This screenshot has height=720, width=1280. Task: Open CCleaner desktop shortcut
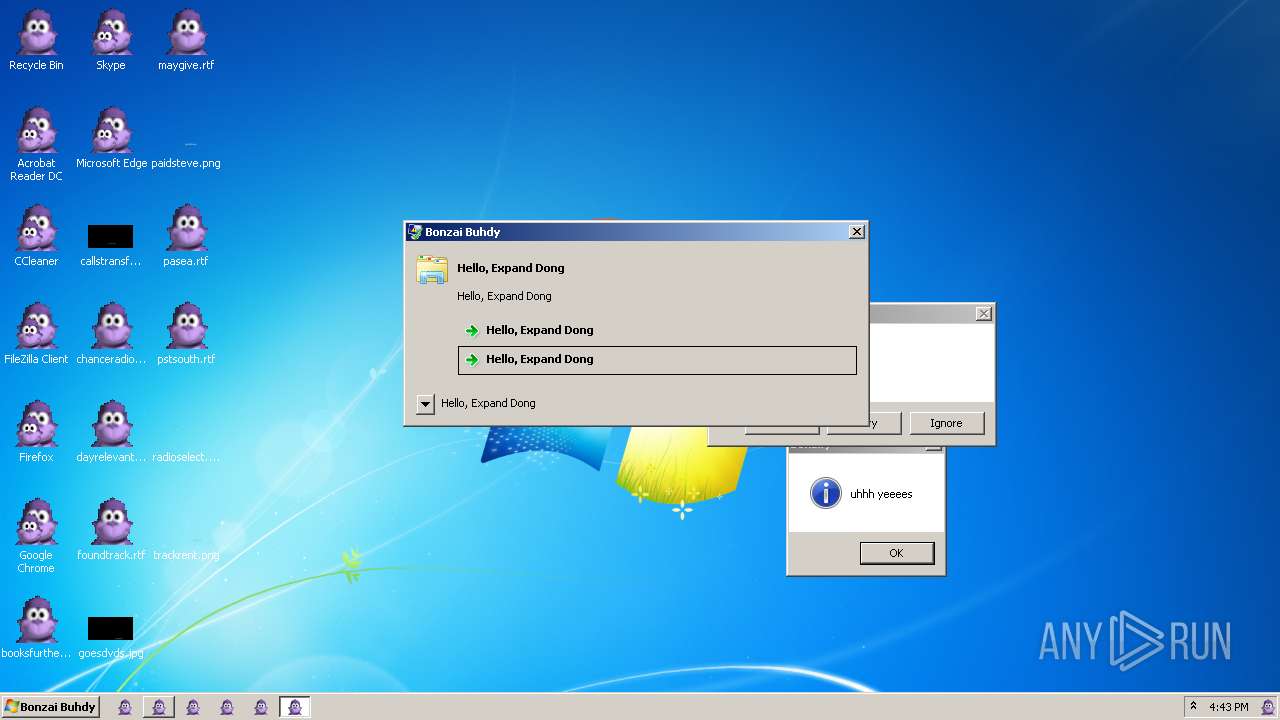pyautogui.click(x=36, y=237)
